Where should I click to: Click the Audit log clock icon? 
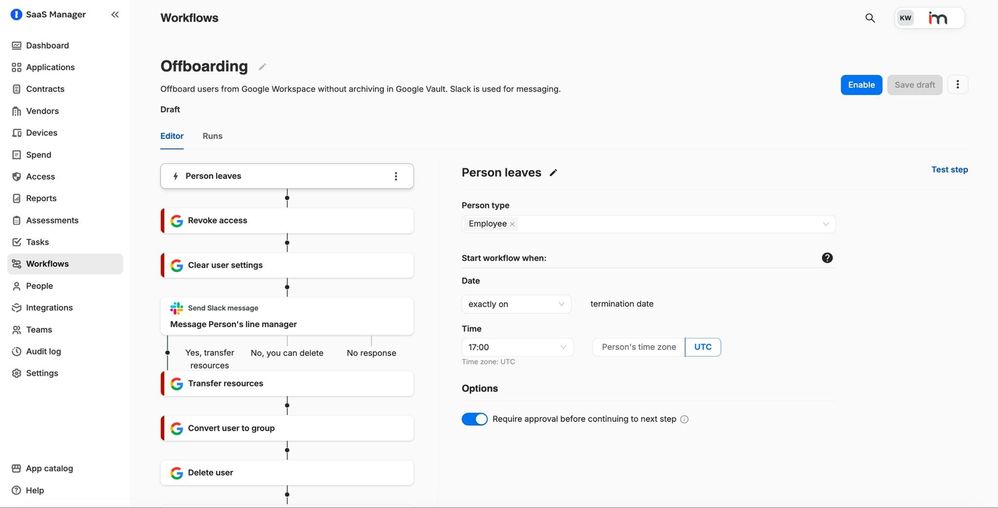click(17, 351)
